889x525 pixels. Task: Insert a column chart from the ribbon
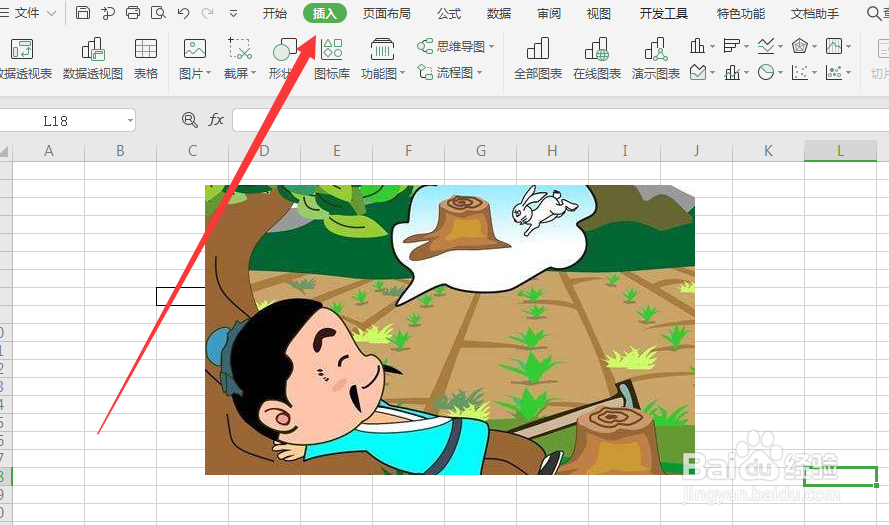point(697,46)
